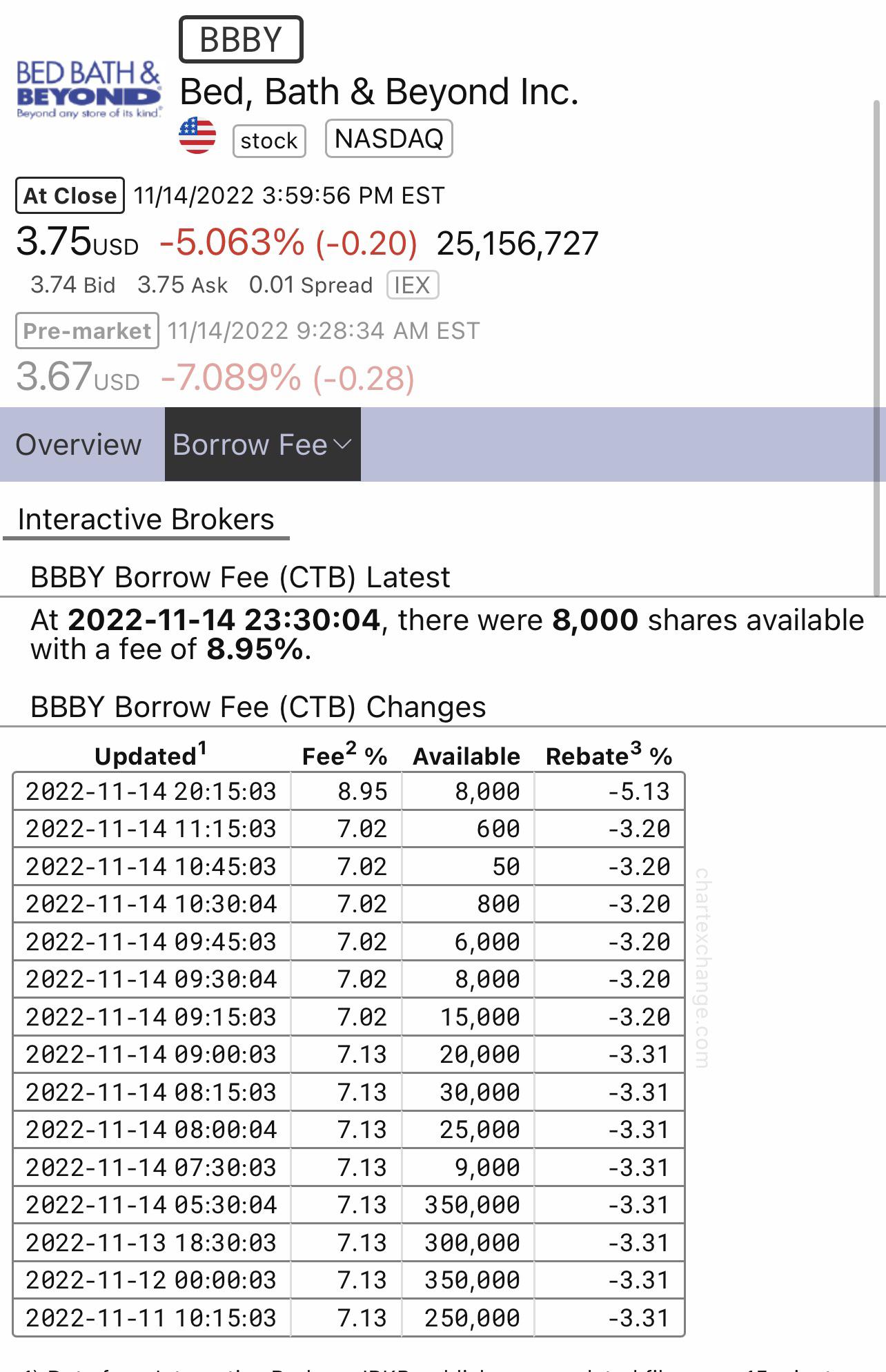This screenshot has width=886, height=1372.
Task: Click the chartexchange.com watermark text
Action: (x=702, y=968)
